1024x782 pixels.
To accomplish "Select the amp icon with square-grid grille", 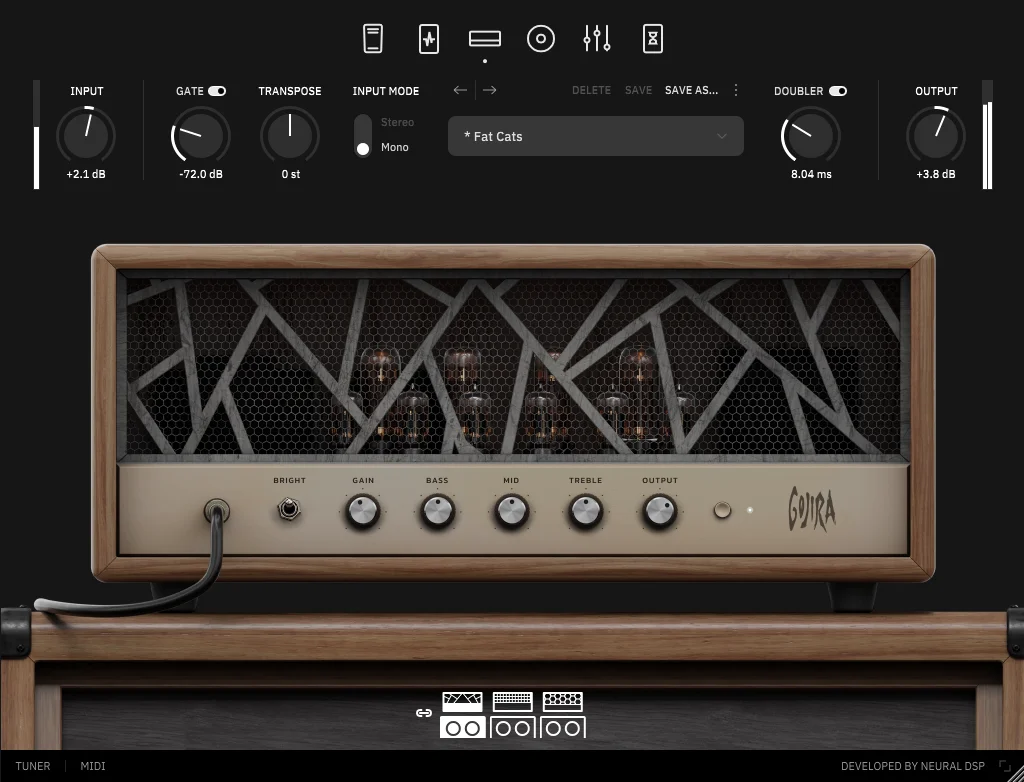I will tap(513, 702).
